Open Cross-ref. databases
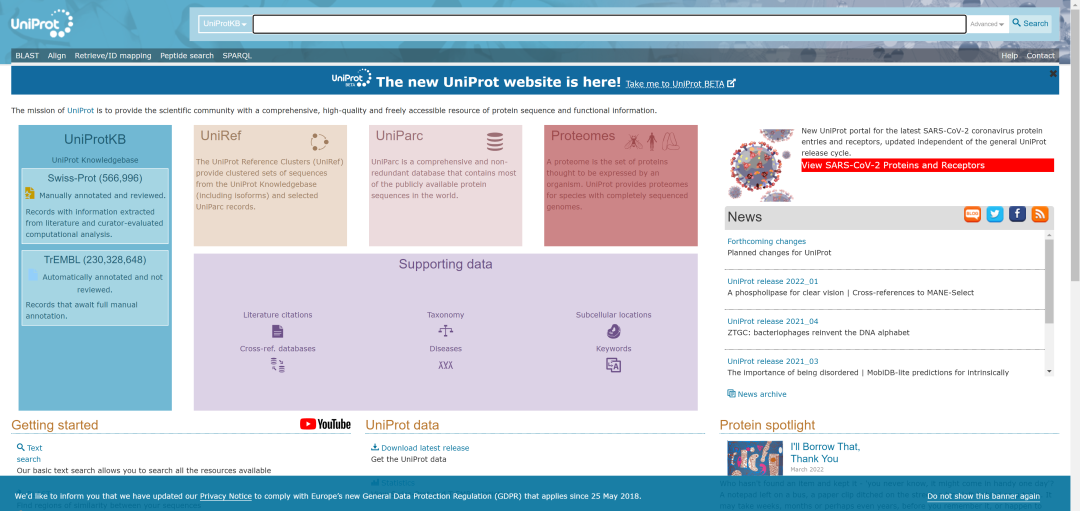 pyautogui.click(x=278, y=348)
